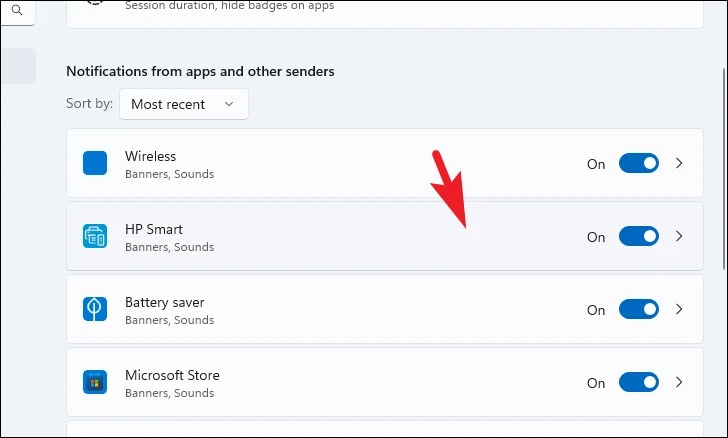Image resolution: width=728 pixels, height=438 pixels.
Task: Expand Battery saver chevron arrow
Action: [679, 309]
